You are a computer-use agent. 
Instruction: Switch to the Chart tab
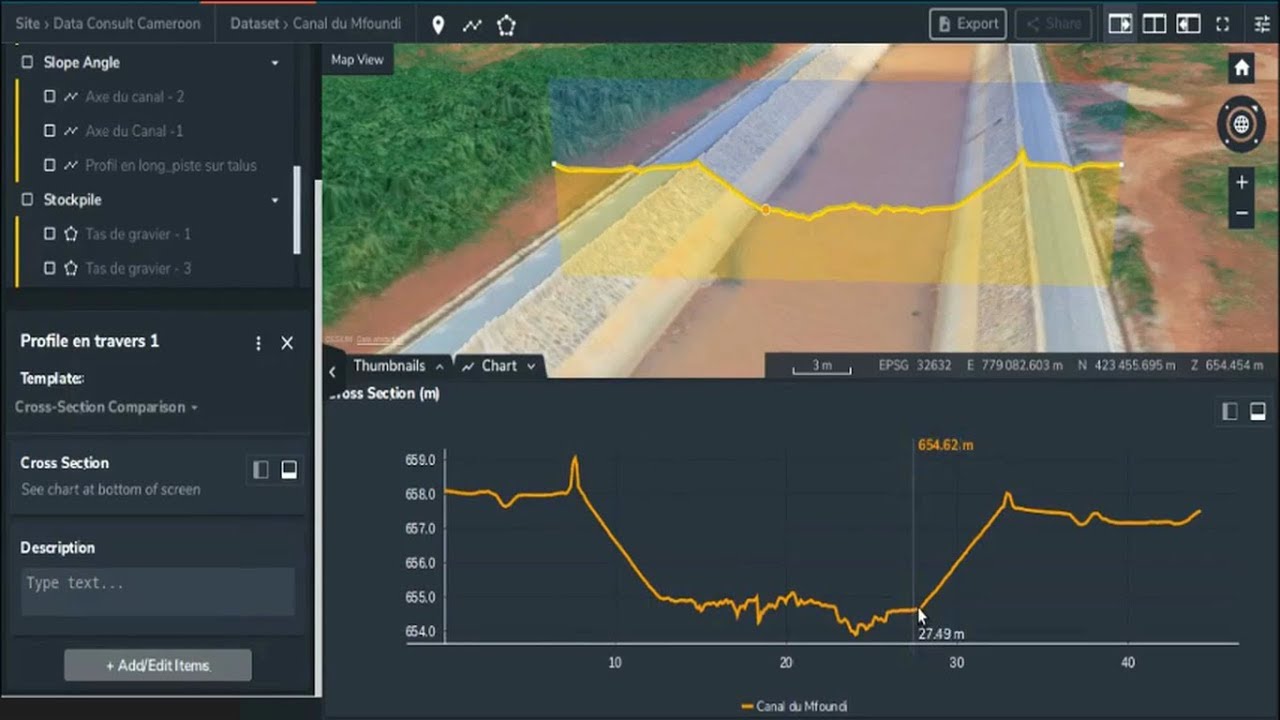[499, 366]
